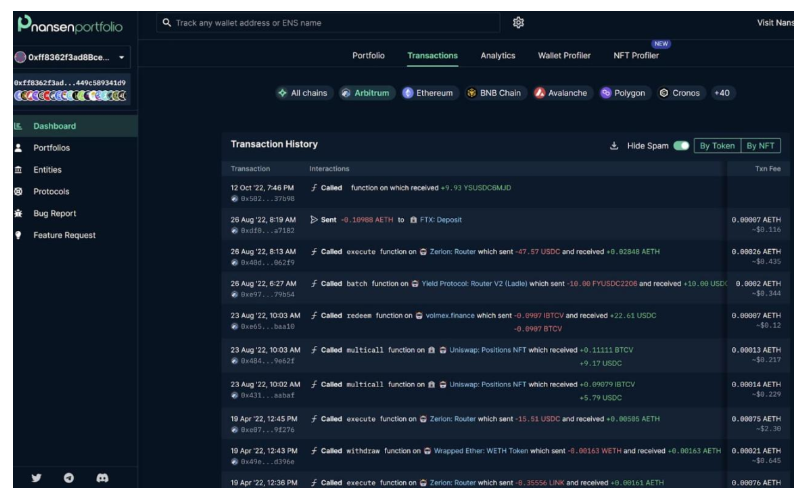Filter transactions by Polygon

coord(625,93)
